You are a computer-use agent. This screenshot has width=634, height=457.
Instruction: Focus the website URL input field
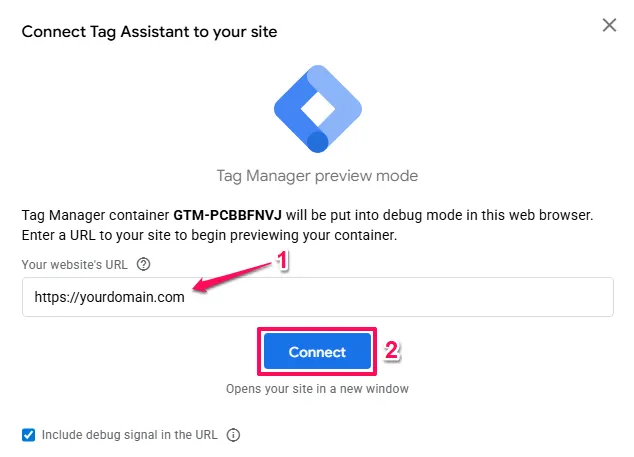(400, 297)
